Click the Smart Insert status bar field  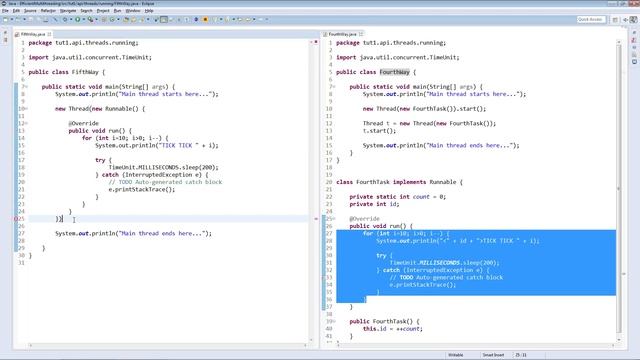point(493,355)
